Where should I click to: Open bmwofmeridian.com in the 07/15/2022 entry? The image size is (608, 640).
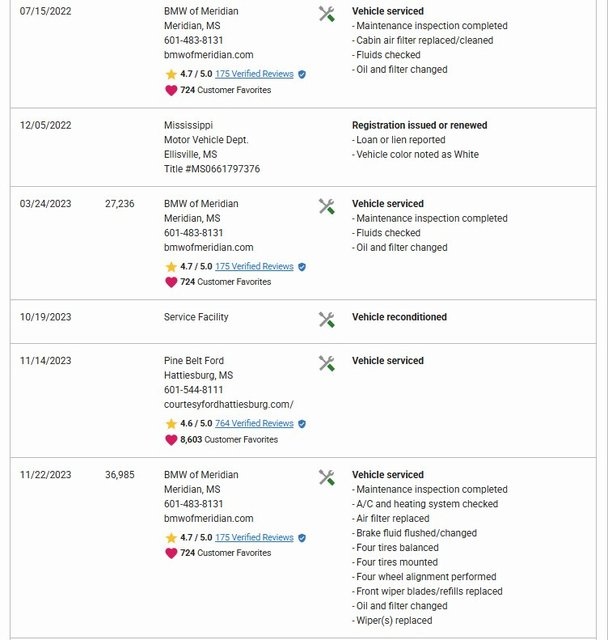(x=209, y=55)
